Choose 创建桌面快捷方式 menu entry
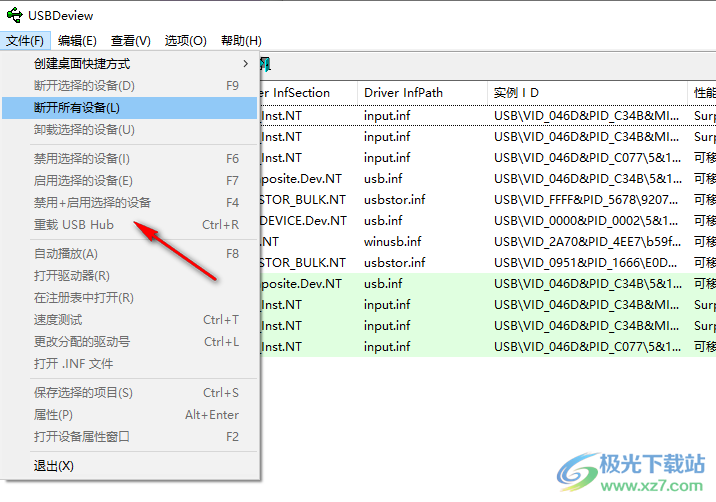 coord(130,63)
